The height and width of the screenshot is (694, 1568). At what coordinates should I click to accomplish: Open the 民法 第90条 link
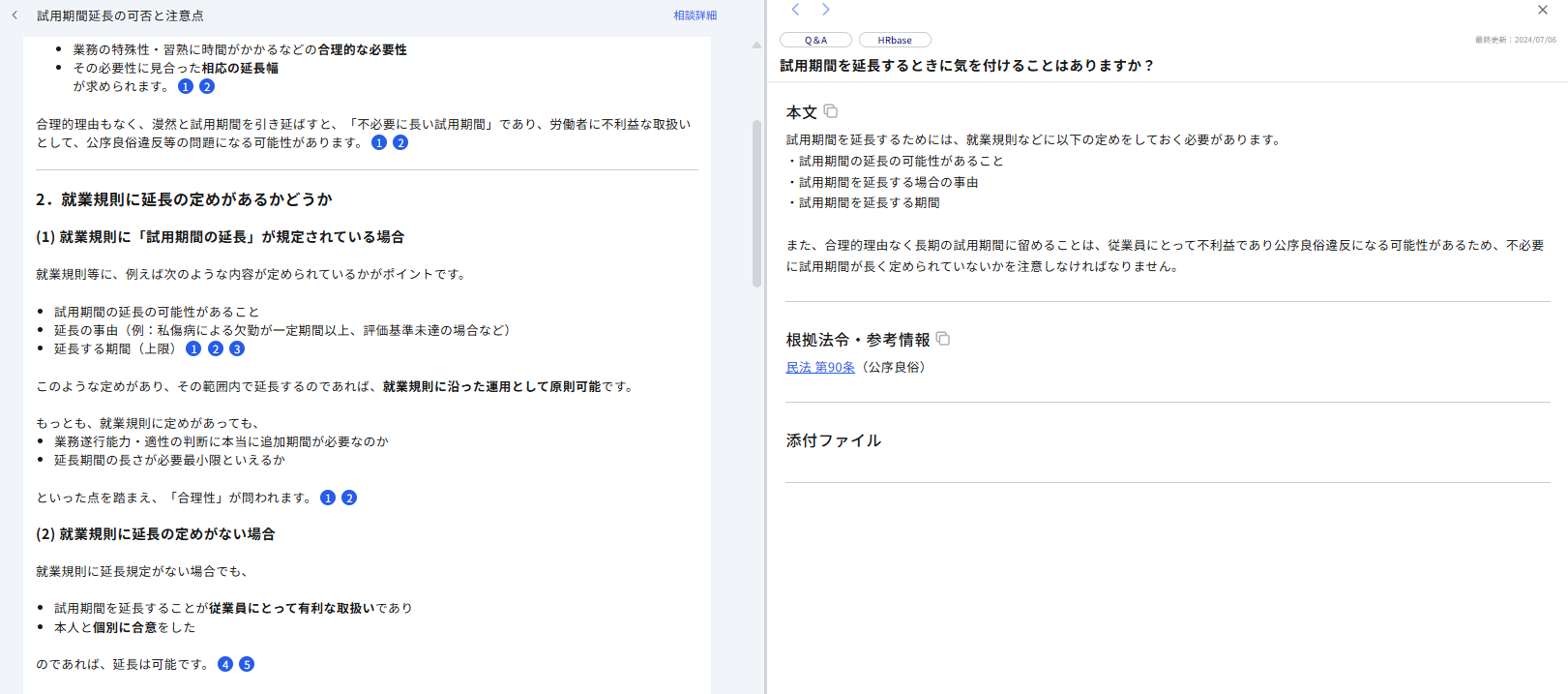(820, 367)
